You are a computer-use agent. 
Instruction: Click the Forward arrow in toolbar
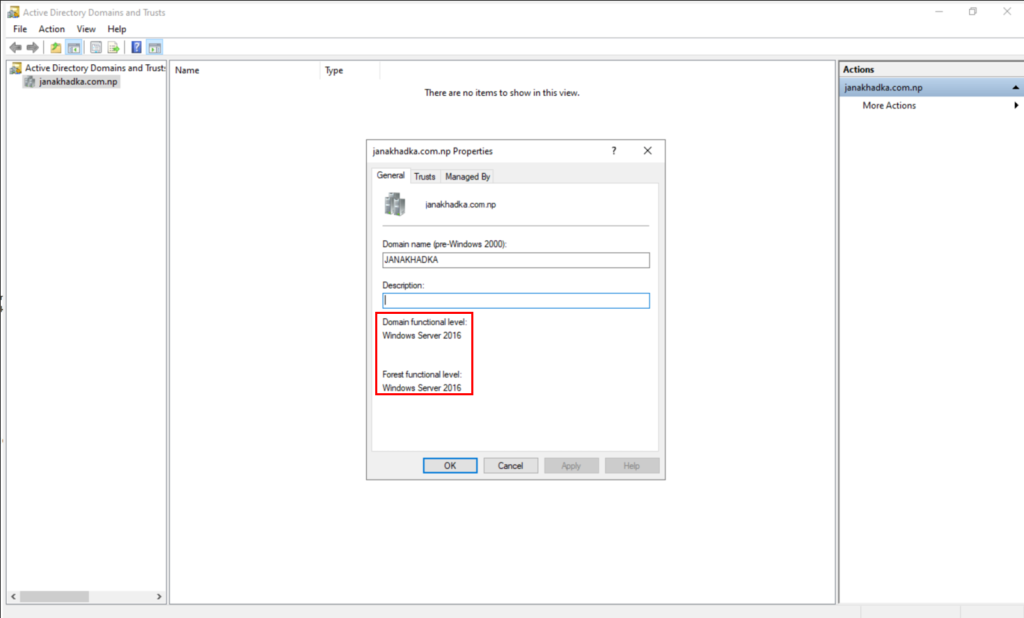point(32,48)
